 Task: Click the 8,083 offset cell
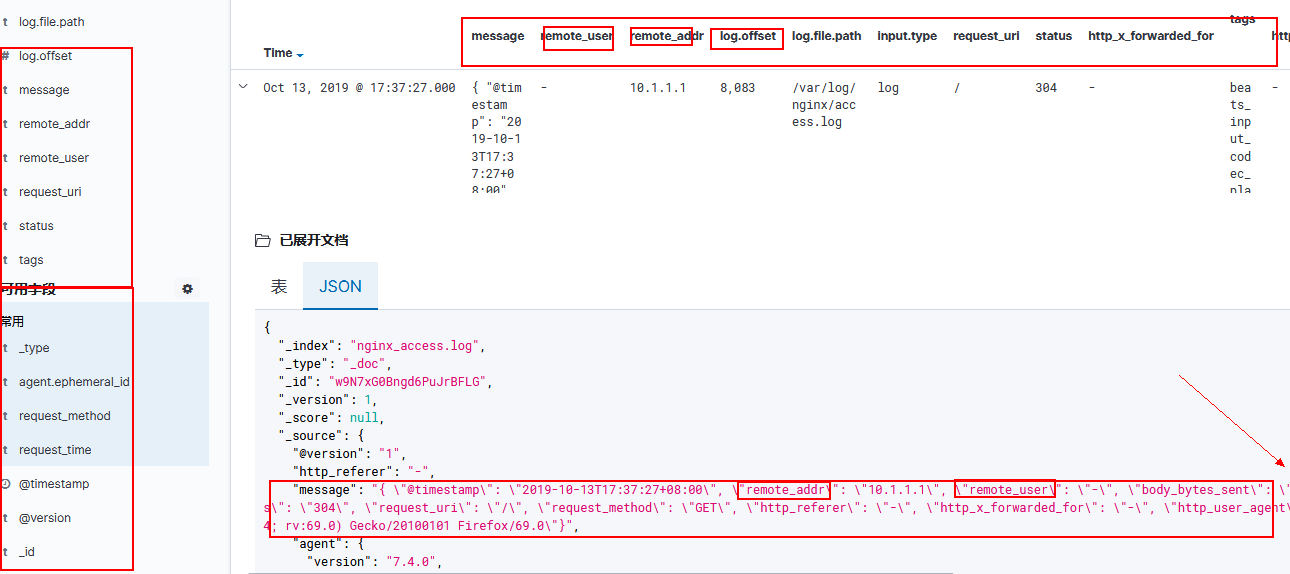tap(738, 88)
